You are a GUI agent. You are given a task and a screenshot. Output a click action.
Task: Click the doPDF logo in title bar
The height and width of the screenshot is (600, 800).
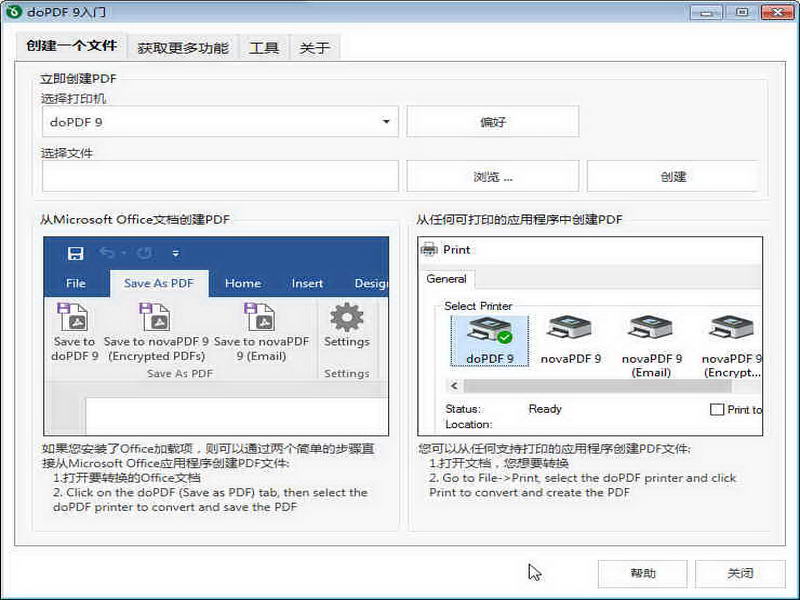(x=13, y=11)
